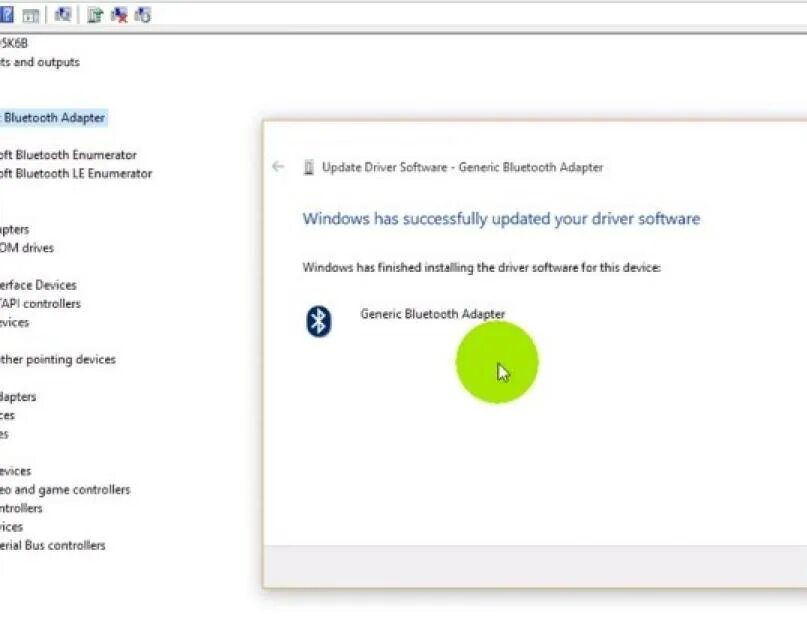Click the Disable device toolbar icon
Screen dimensions: 807x625
pyautogui.click(x=143, y=15)
